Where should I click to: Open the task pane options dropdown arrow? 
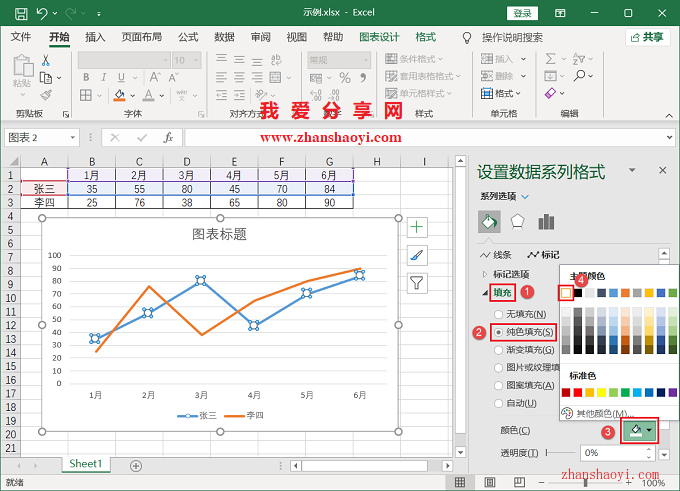632,170
